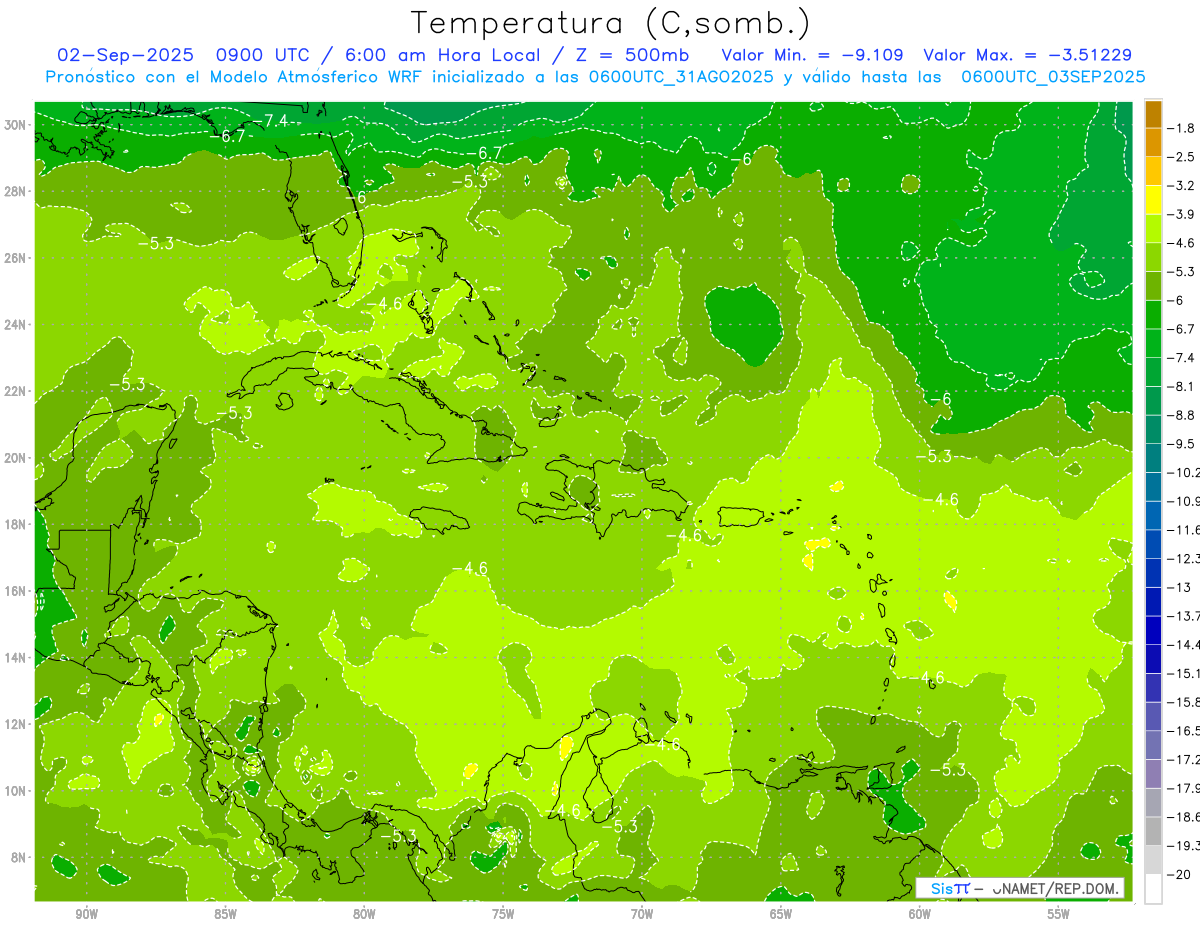Click the "-20" color scale value

click(x=1179, y=874)
